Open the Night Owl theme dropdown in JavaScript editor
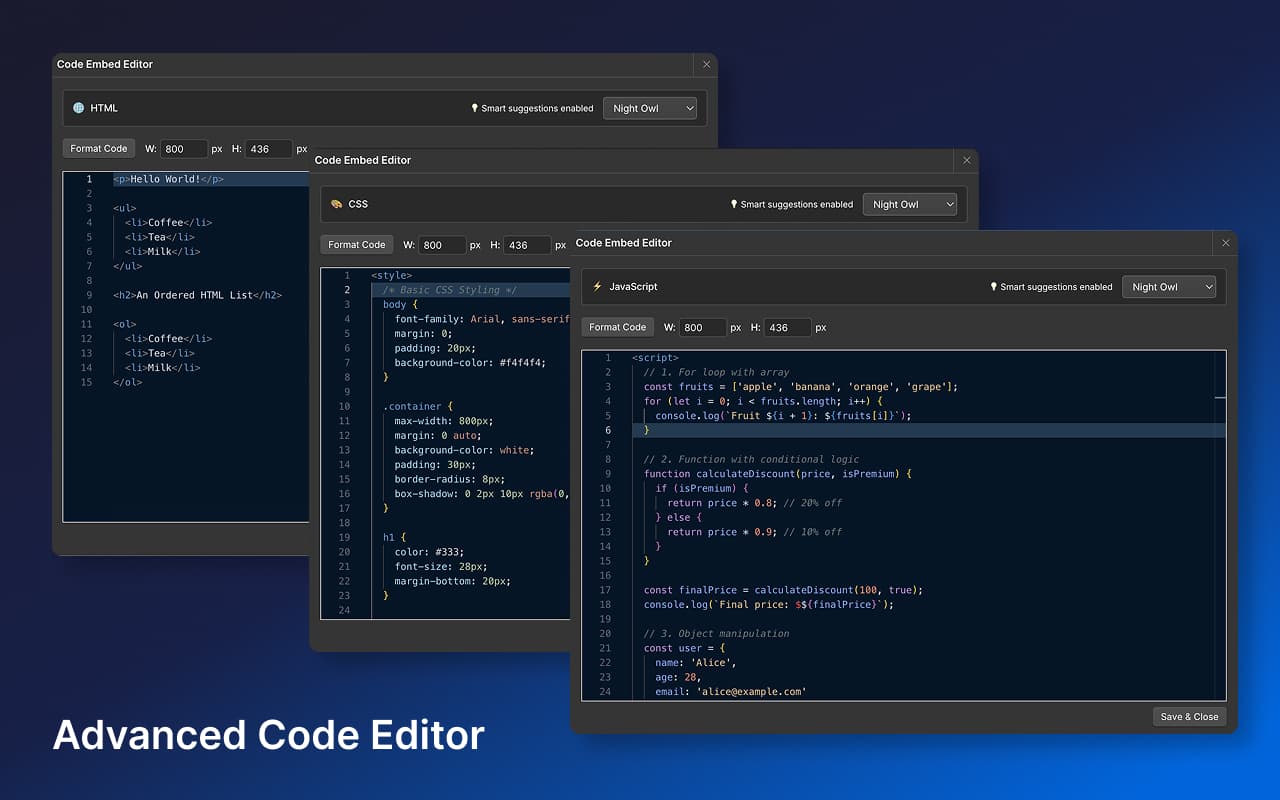1280x800 pixels. click(1168, 287)
